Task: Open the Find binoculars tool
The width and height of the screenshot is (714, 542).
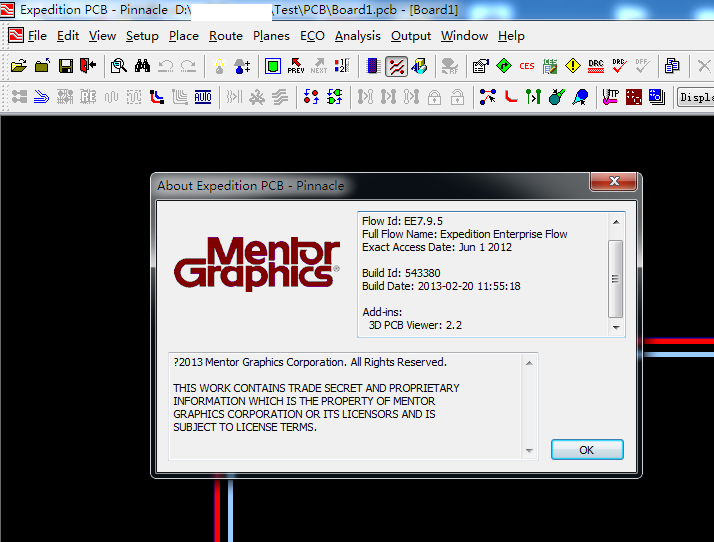Action: (x=143, y=66)
